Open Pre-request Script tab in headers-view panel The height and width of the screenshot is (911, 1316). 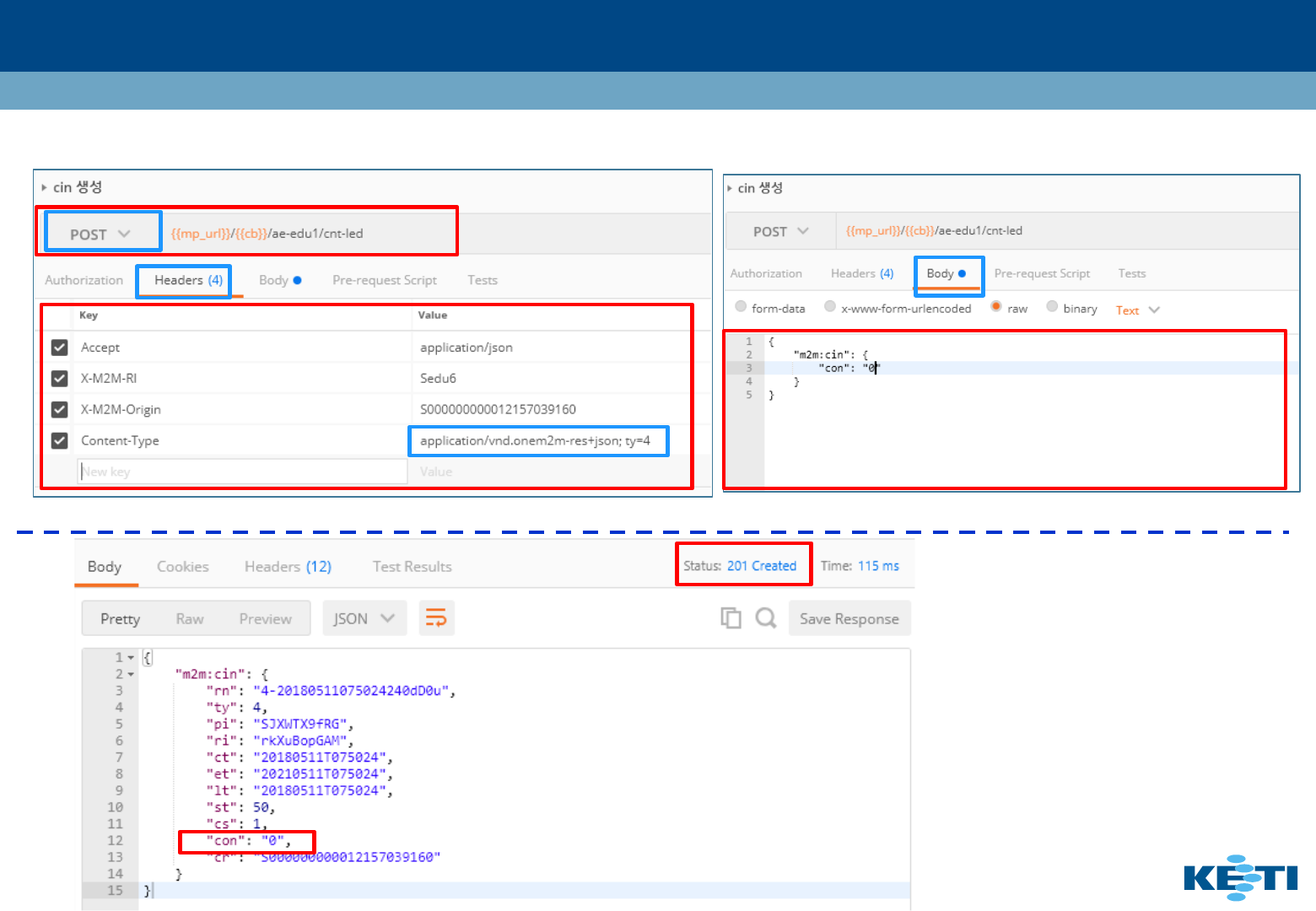(385, 280)
